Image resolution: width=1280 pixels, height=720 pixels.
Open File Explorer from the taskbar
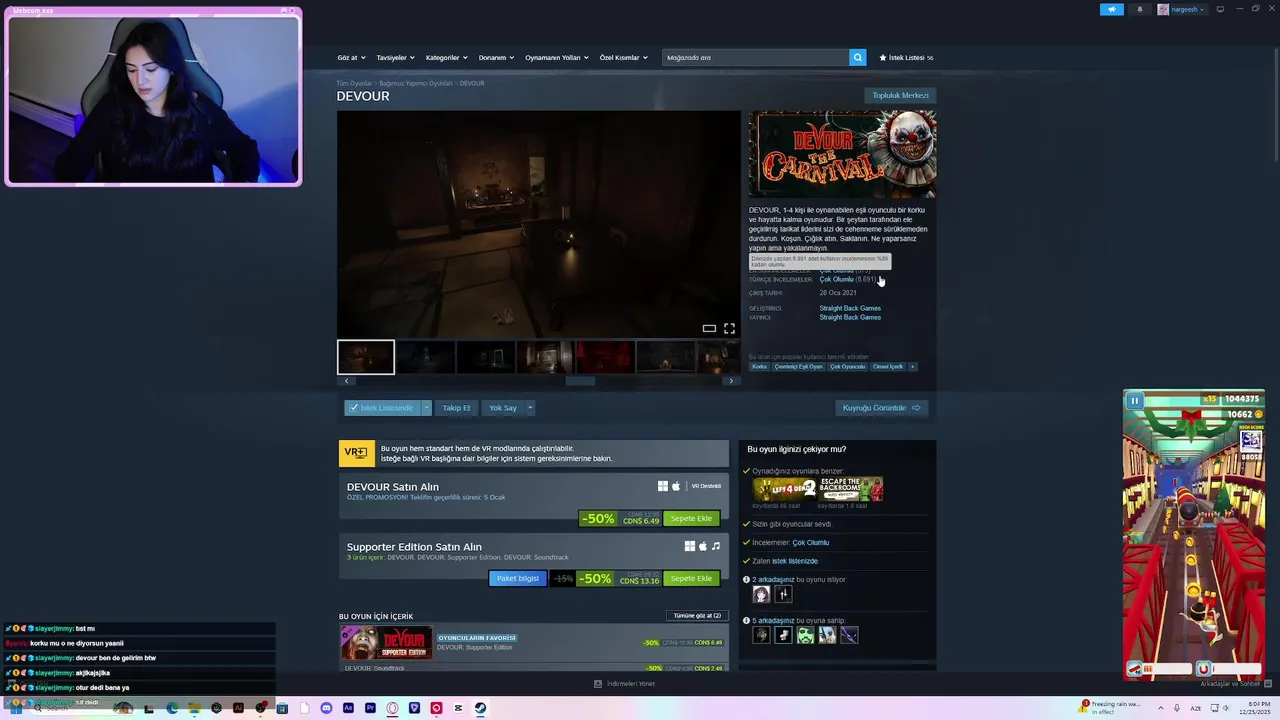[194, 708]
